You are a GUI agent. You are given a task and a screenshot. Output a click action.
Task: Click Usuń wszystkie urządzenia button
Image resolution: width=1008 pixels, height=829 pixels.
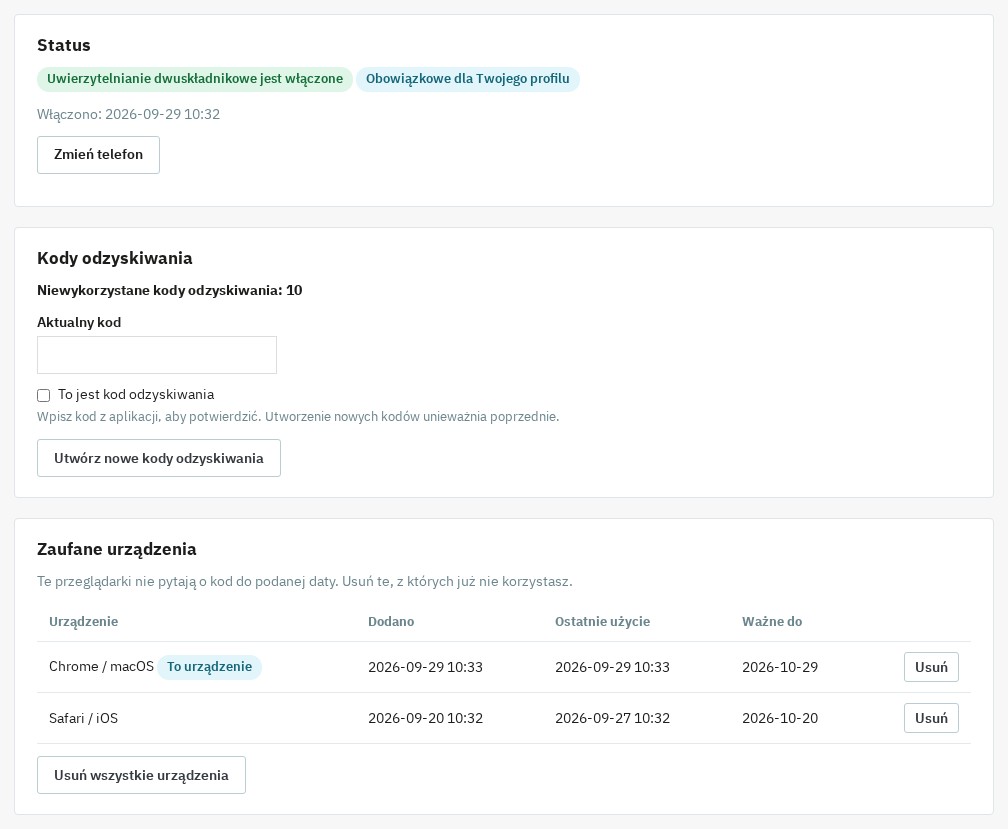(x=141, y=775)
